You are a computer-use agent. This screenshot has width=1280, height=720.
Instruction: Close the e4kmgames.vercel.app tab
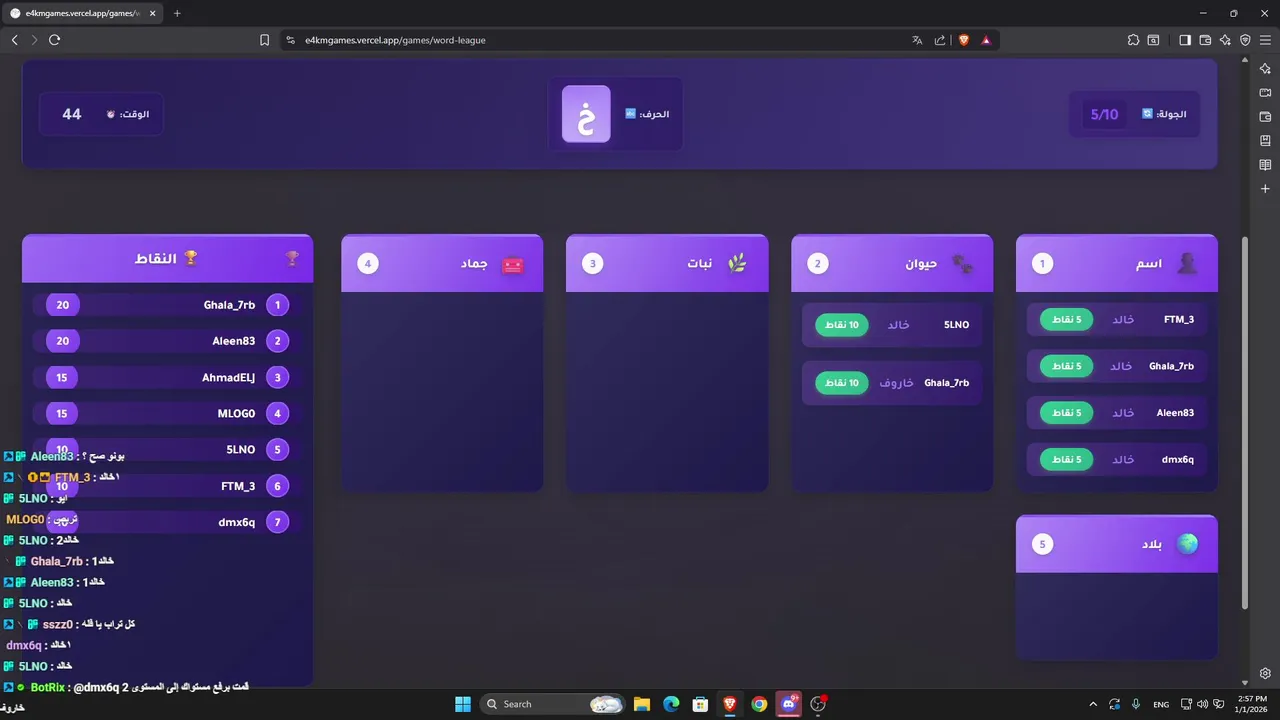[x=155, y=13]
